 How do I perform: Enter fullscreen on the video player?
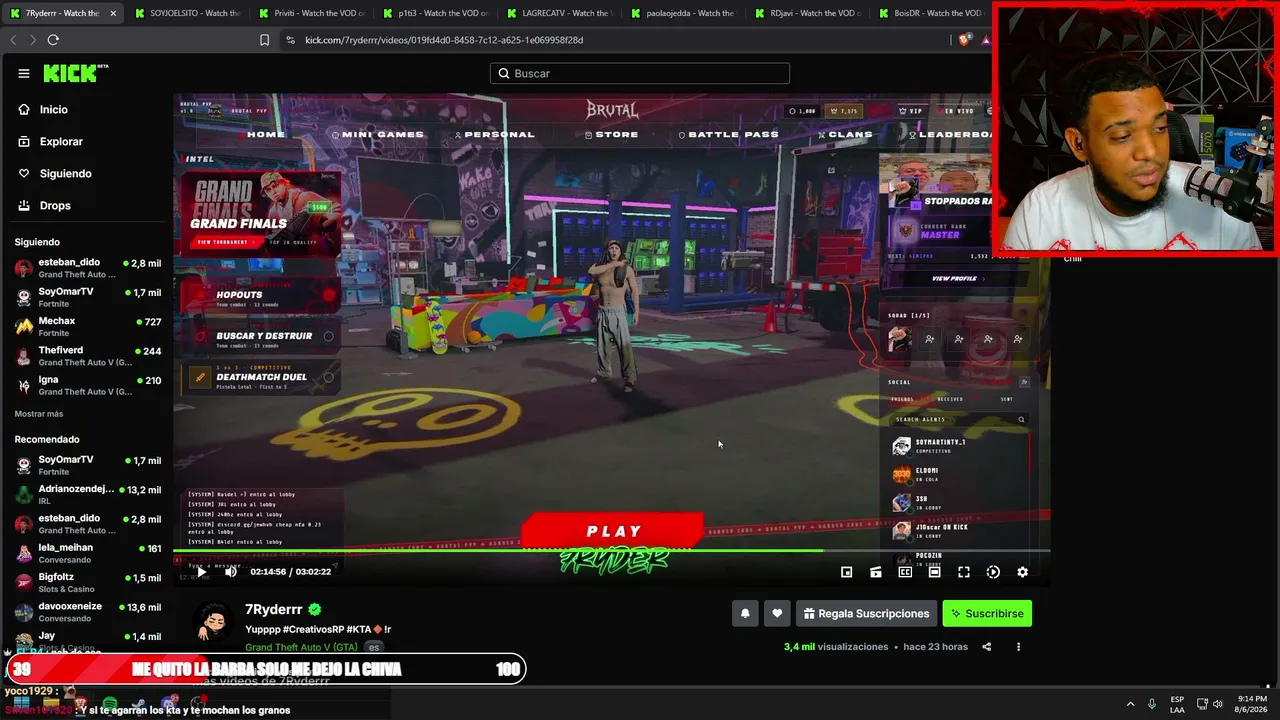(x=964, y=572)
